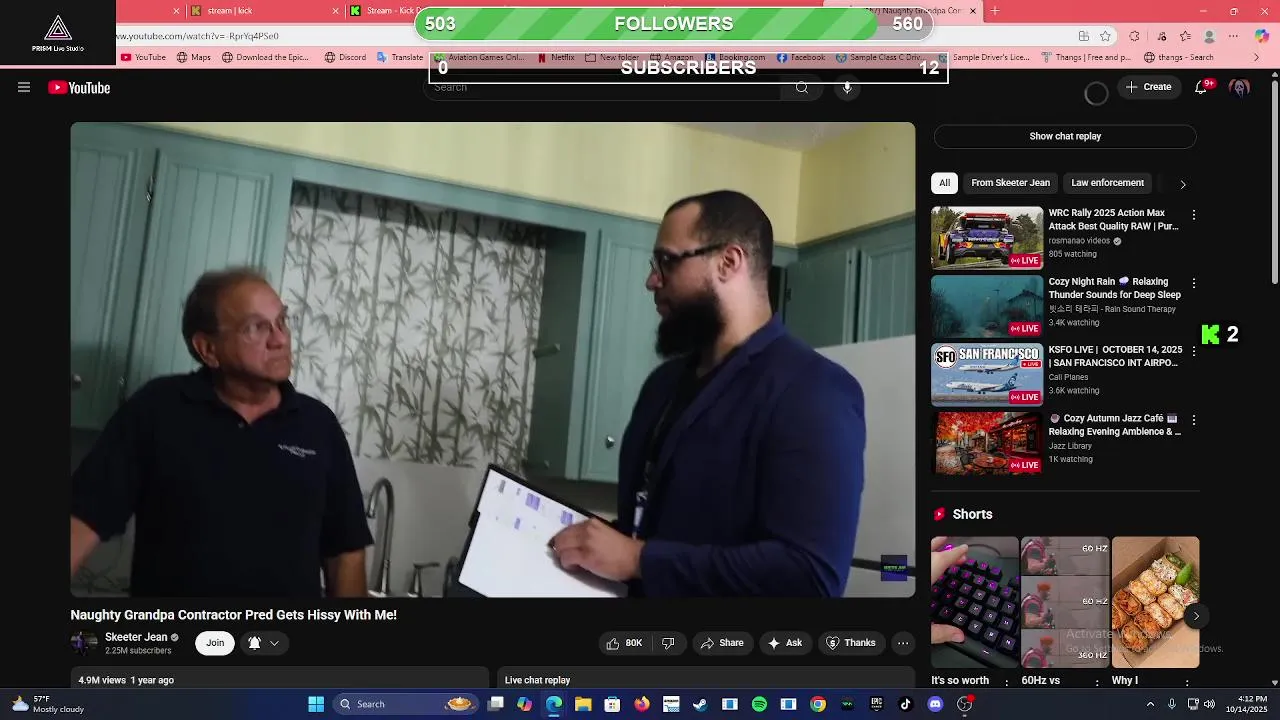Expand hidden system tray icons
Viewport: 1280px width, 720px height.
click(1150, 704)
